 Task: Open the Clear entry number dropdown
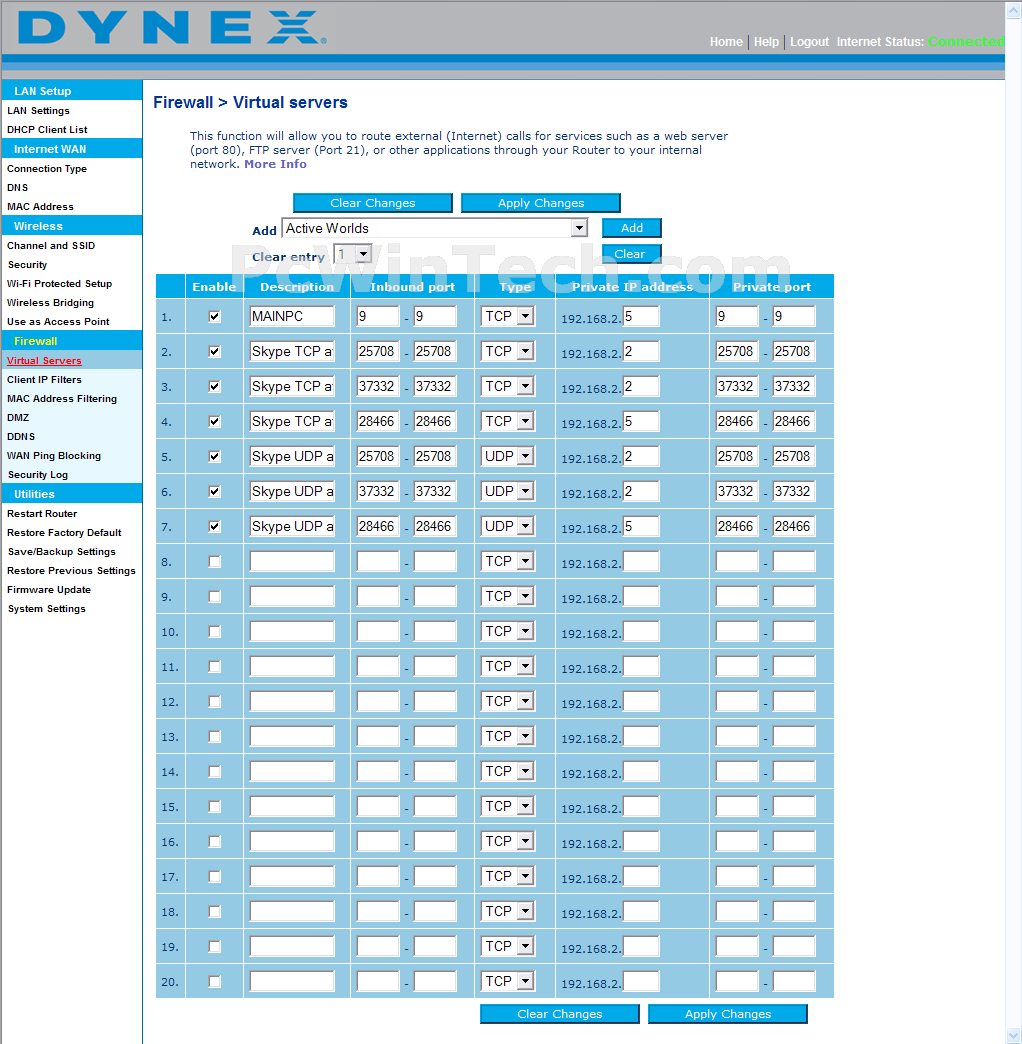pyautogui.click(x=353, y=254)
